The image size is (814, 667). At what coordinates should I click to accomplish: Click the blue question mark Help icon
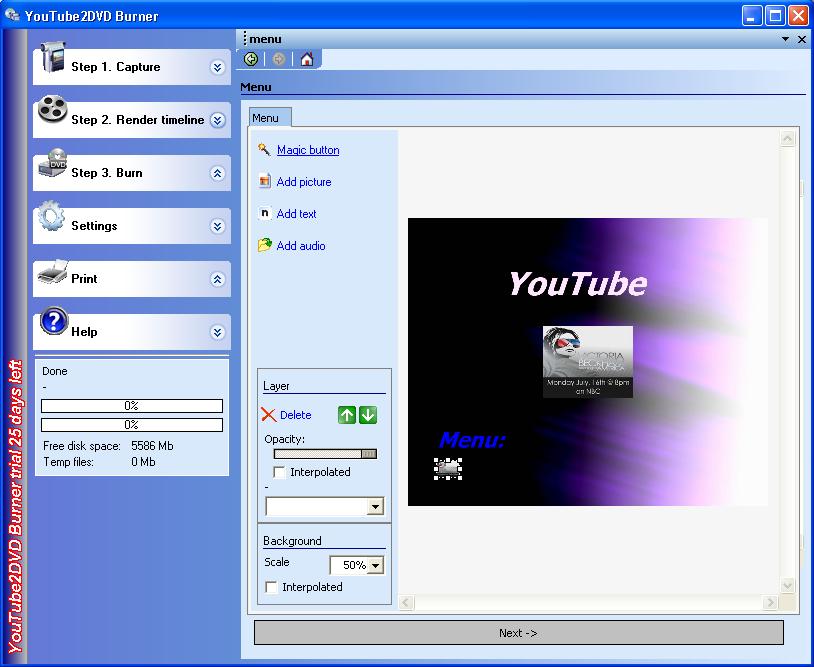54,321
